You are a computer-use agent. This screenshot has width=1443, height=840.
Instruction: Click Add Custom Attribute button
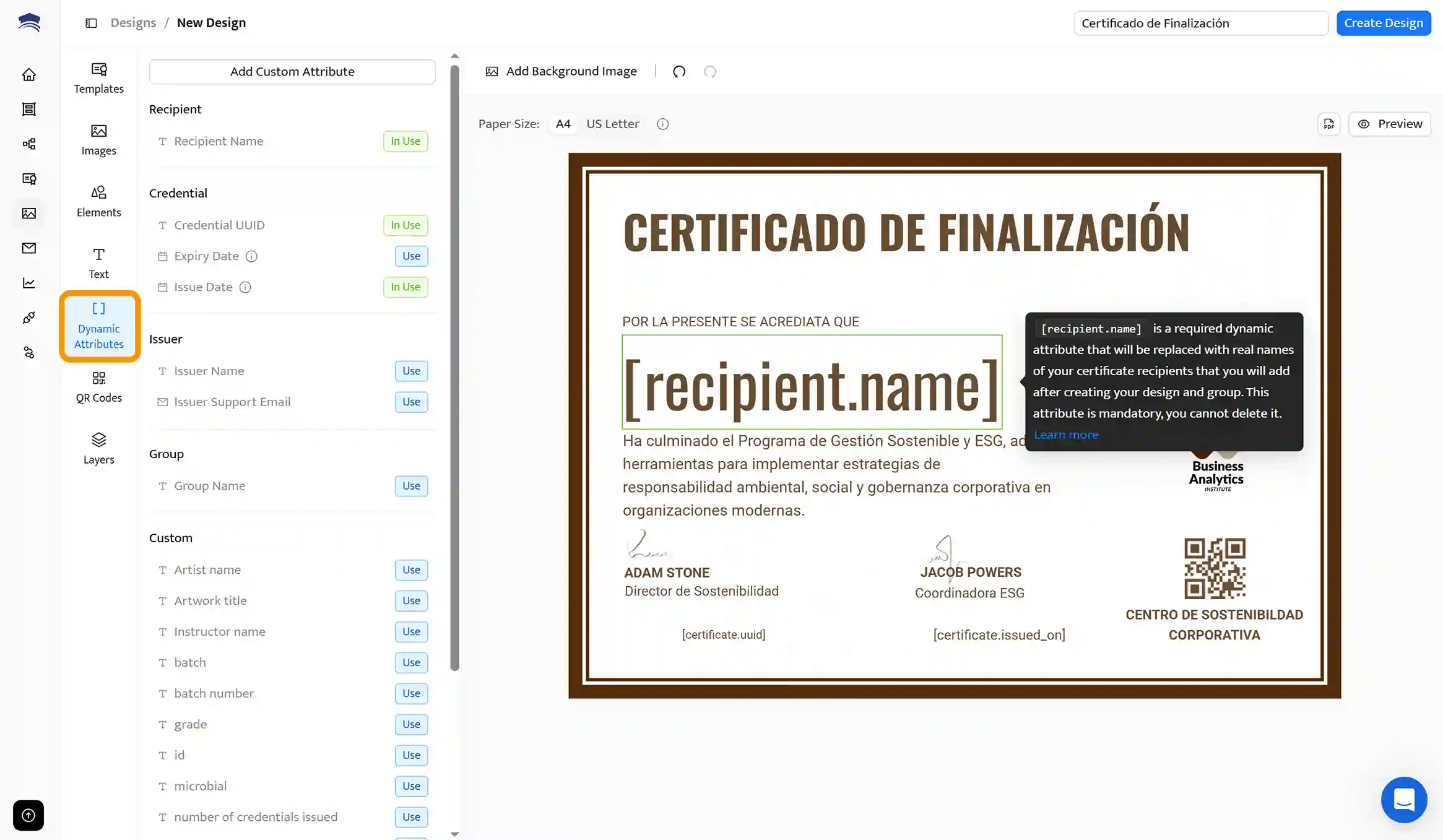pos(292,72)
